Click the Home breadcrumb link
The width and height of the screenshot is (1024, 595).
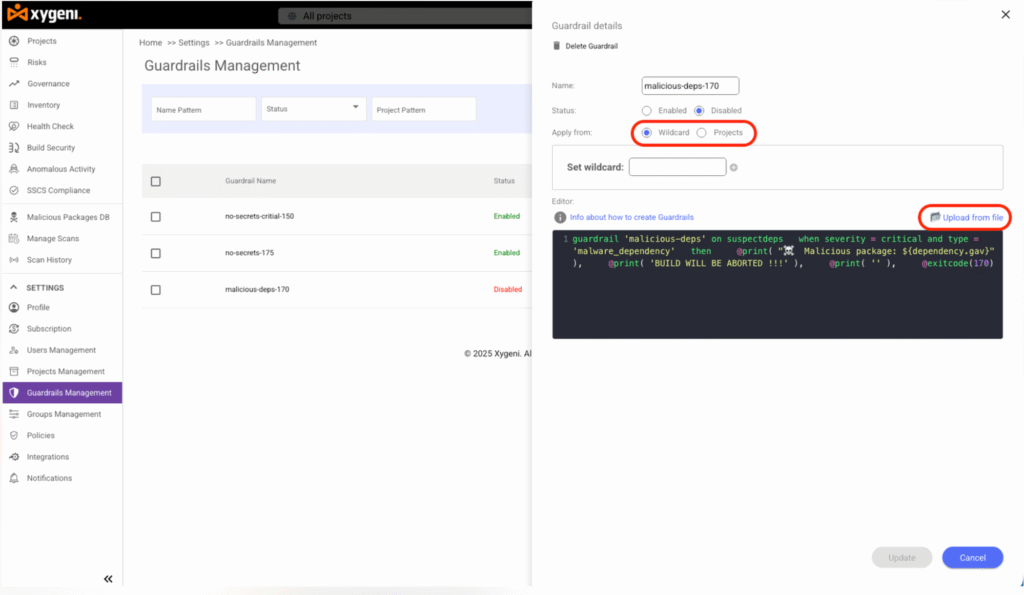click(150, 42)
